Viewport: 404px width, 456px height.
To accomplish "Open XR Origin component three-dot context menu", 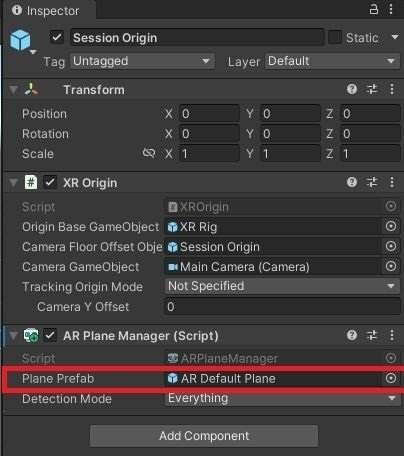I will 392,182.
